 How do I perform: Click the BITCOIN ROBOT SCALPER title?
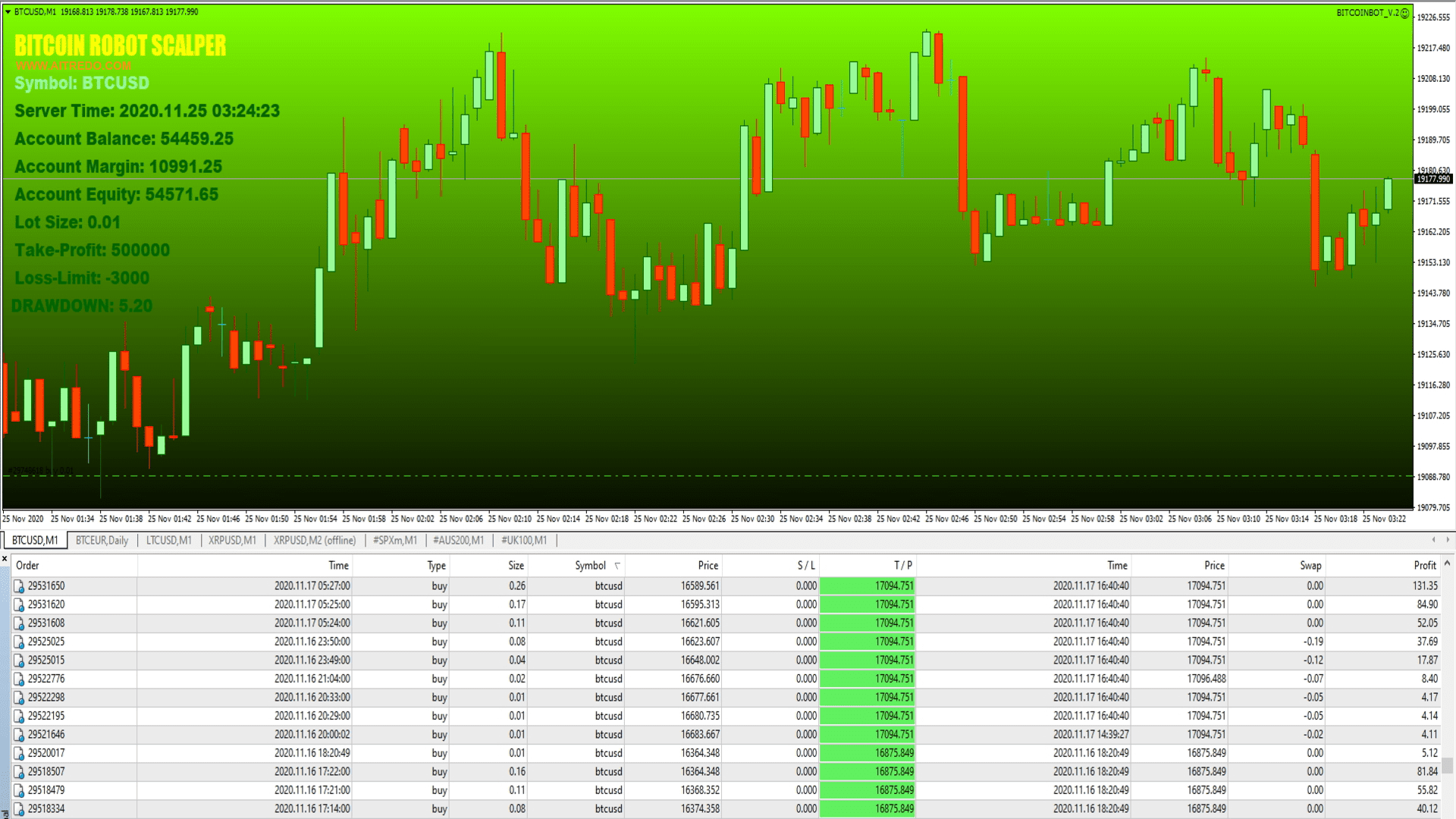(121, 45)
